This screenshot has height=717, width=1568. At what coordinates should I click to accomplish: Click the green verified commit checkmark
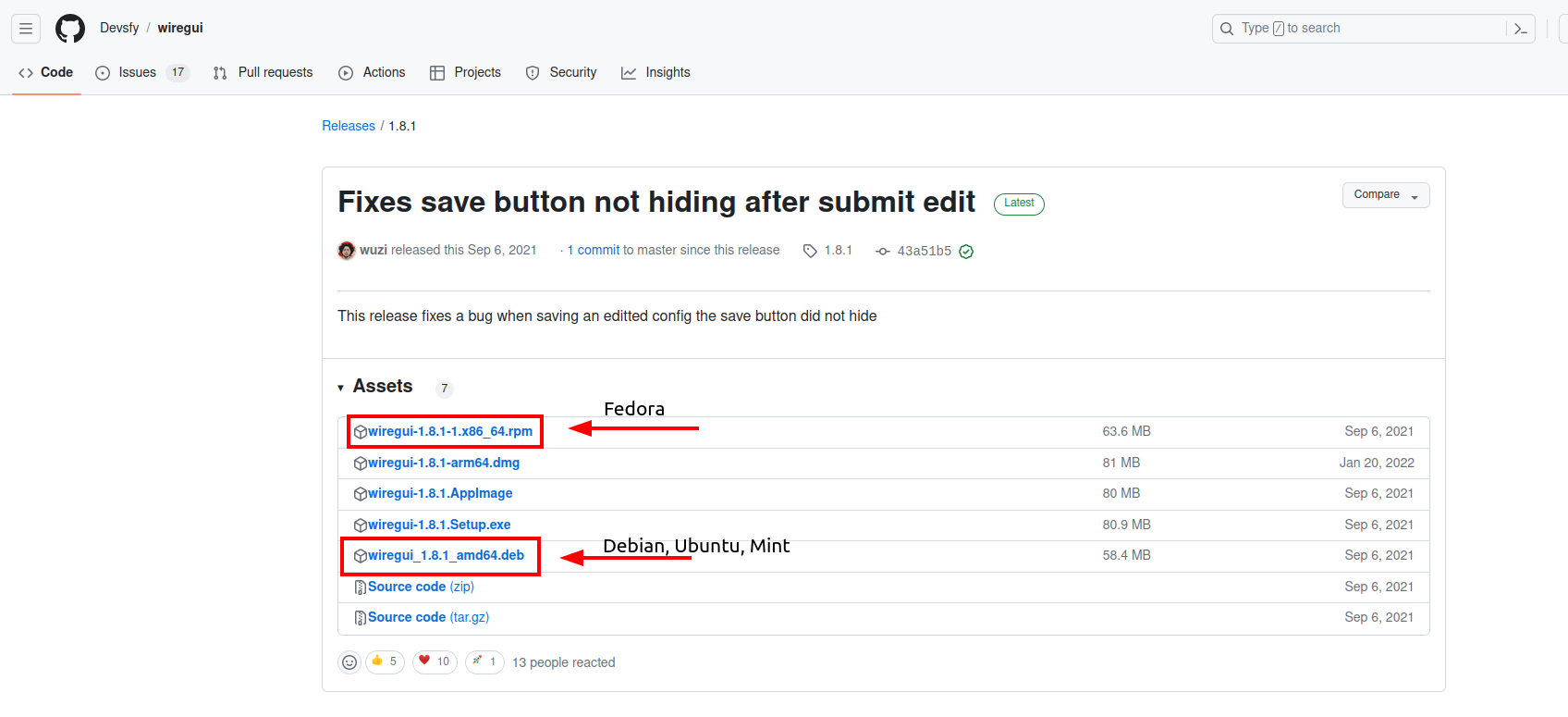coord(966,252)
